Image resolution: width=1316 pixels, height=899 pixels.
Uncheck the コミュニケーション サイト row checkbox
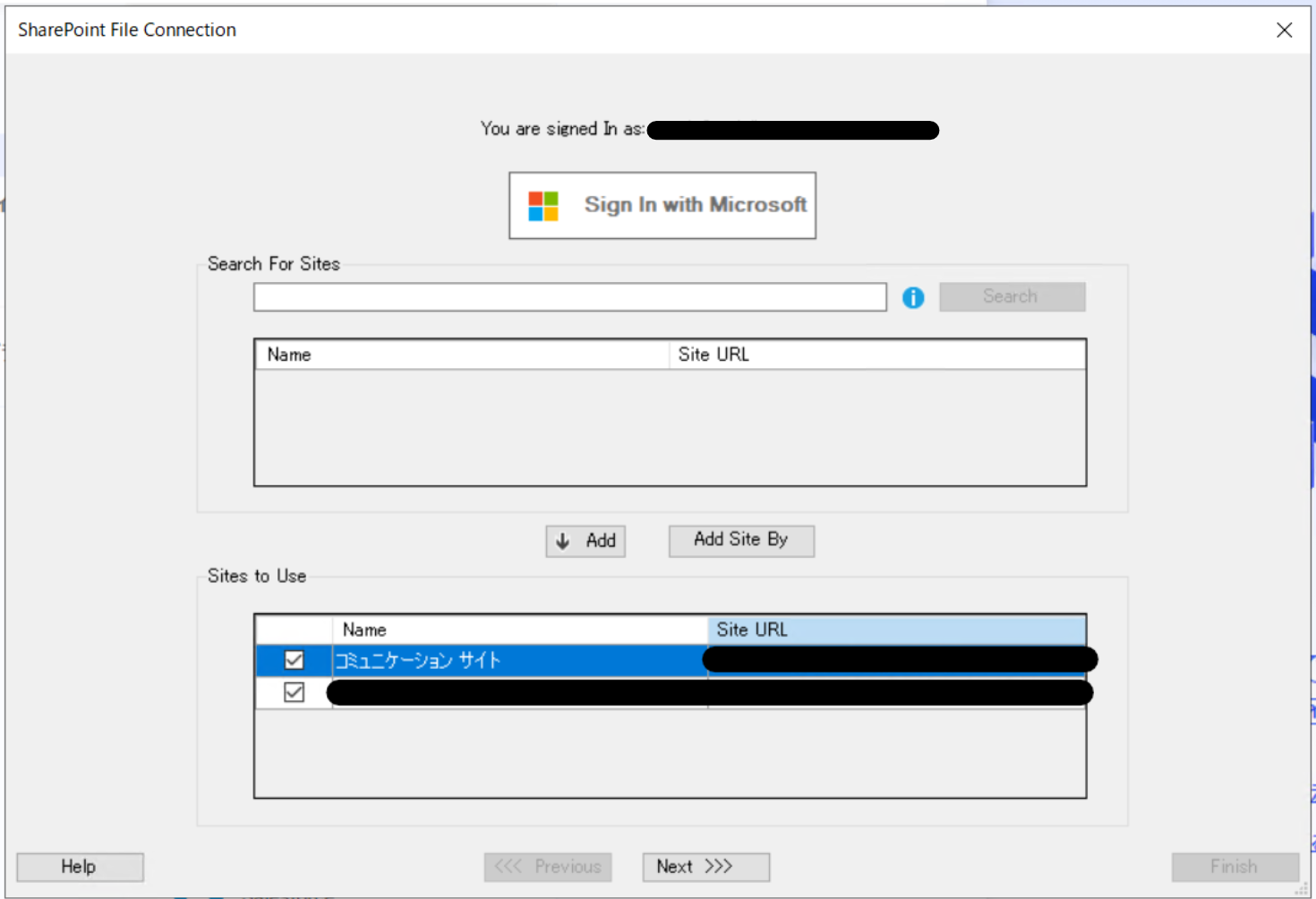pos(294,660)
